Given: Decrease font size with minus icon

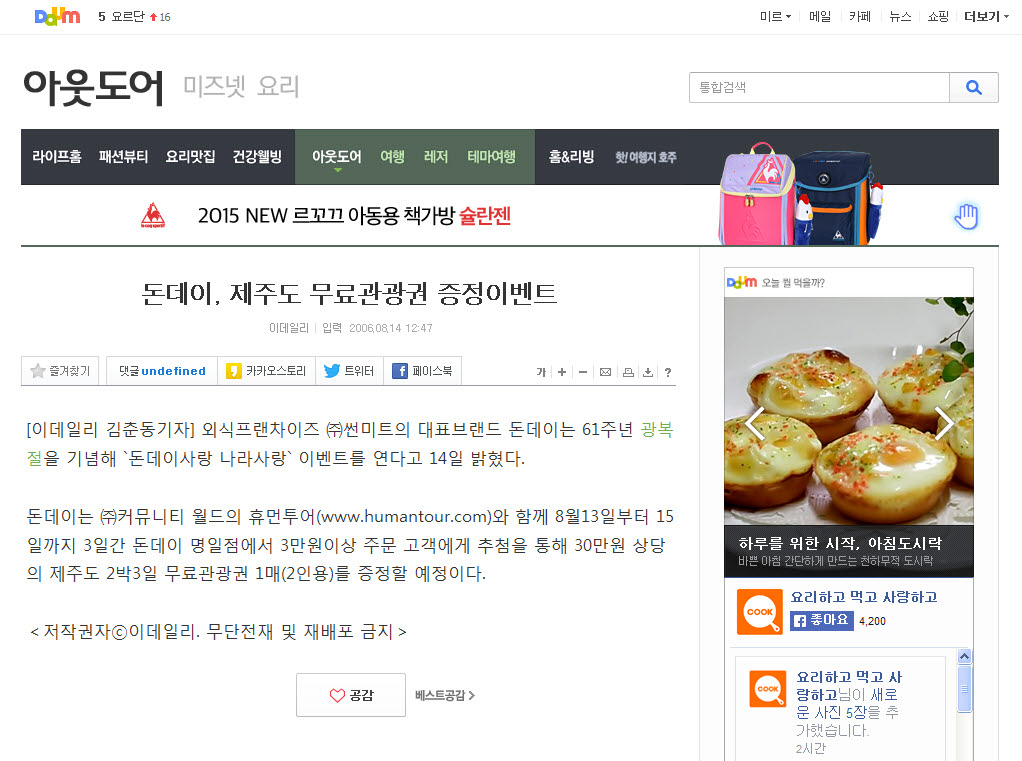Looking at the screenshot, I should (x=583, y=372).
